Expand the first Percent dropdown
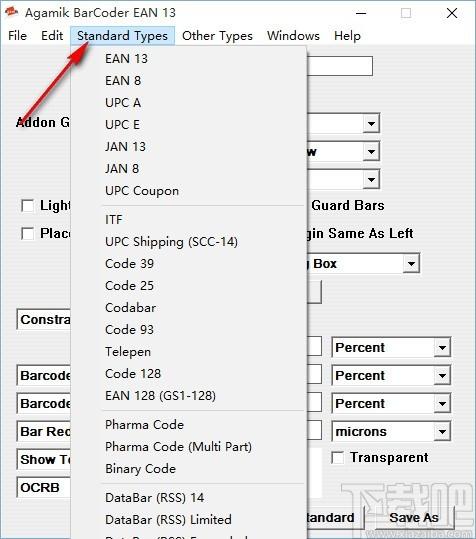This screenshot has height=539, width=476. [x=442, y=348]
